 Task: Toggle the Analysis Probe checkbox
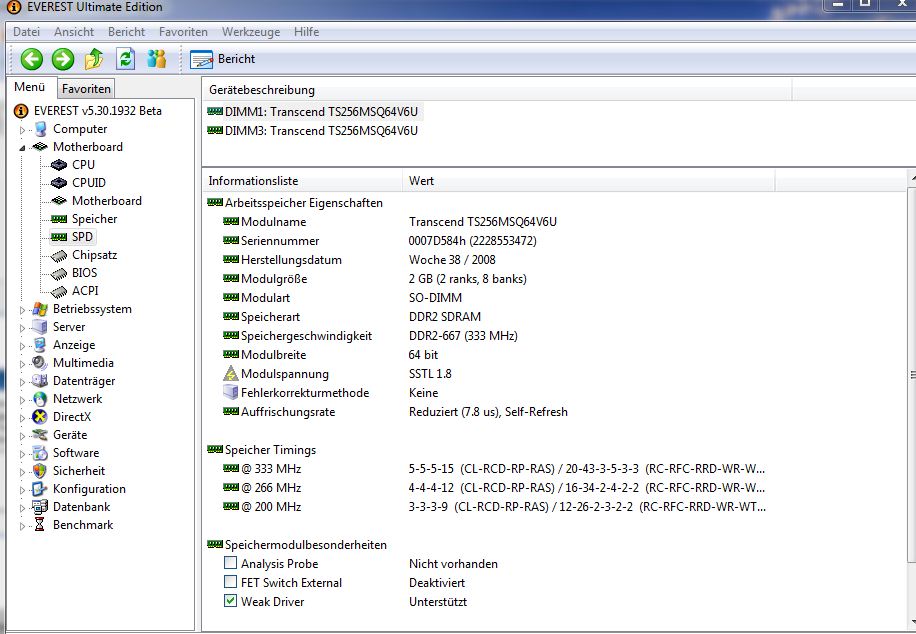coord(231,563)
